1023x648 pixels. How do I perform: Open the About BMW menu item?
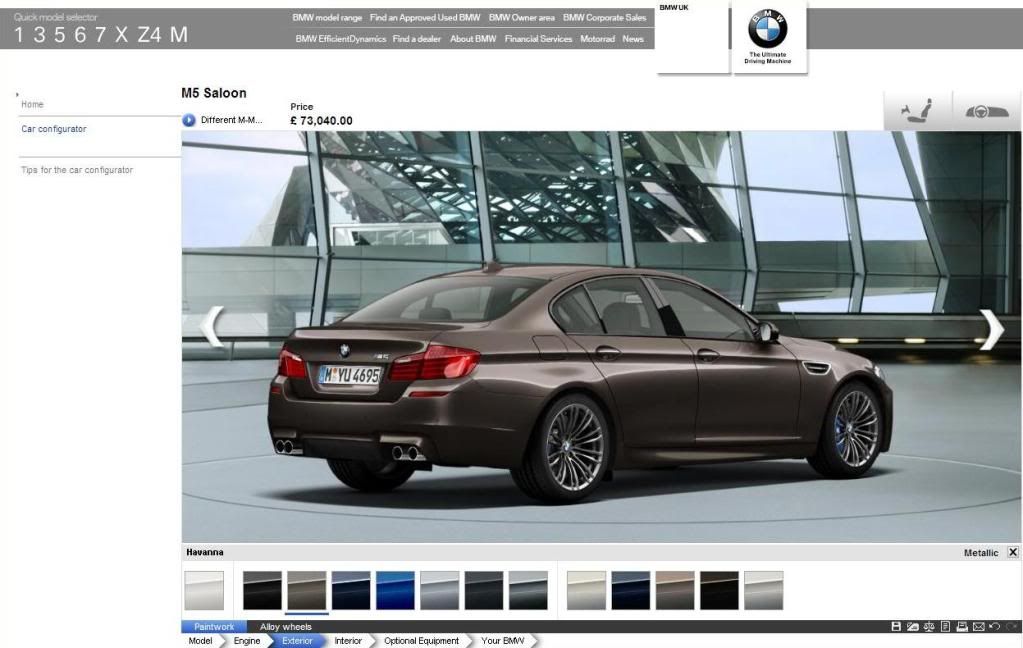[473, 39]
